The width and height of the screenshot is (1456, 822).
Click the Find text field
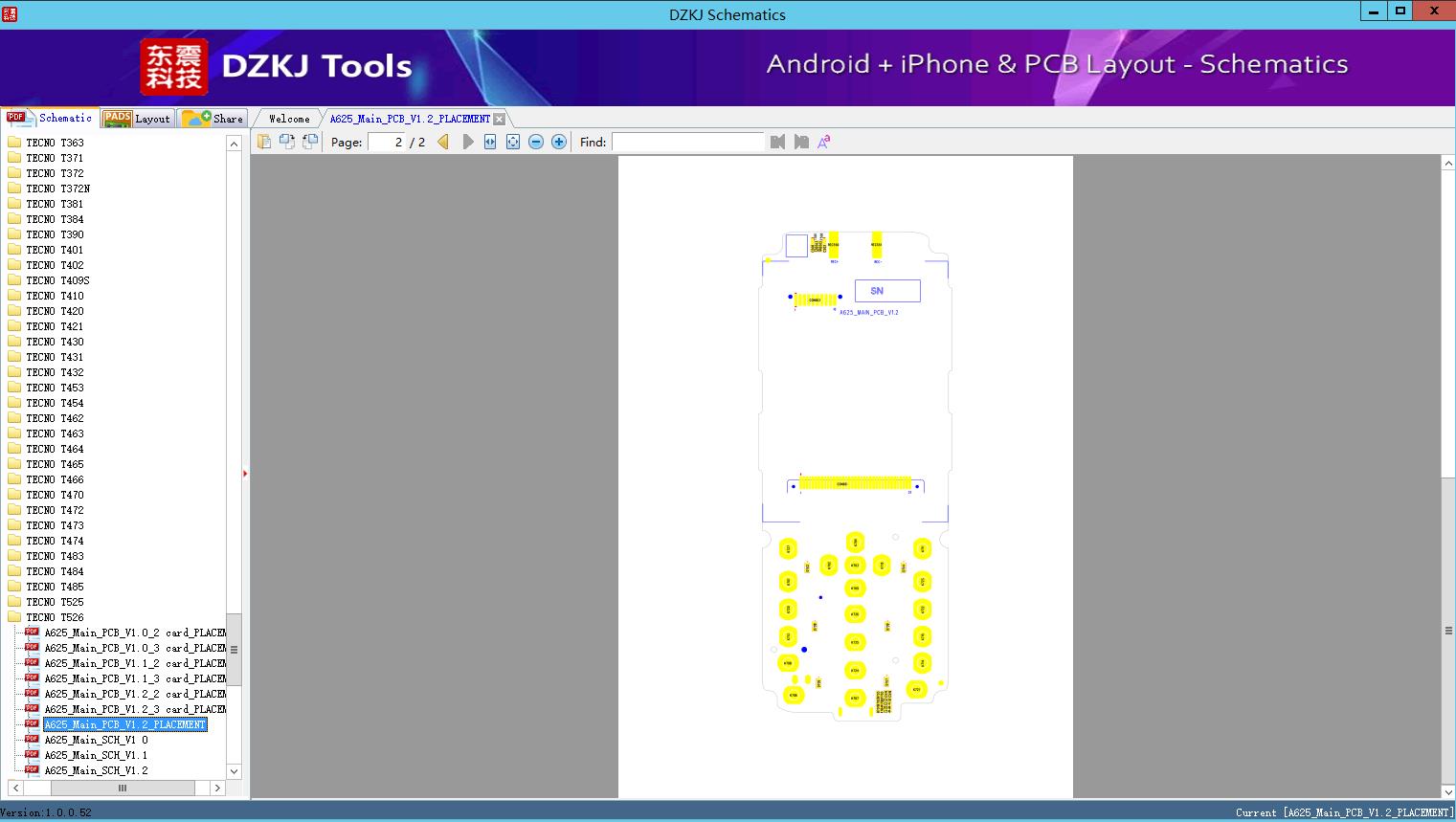[687, 142]
